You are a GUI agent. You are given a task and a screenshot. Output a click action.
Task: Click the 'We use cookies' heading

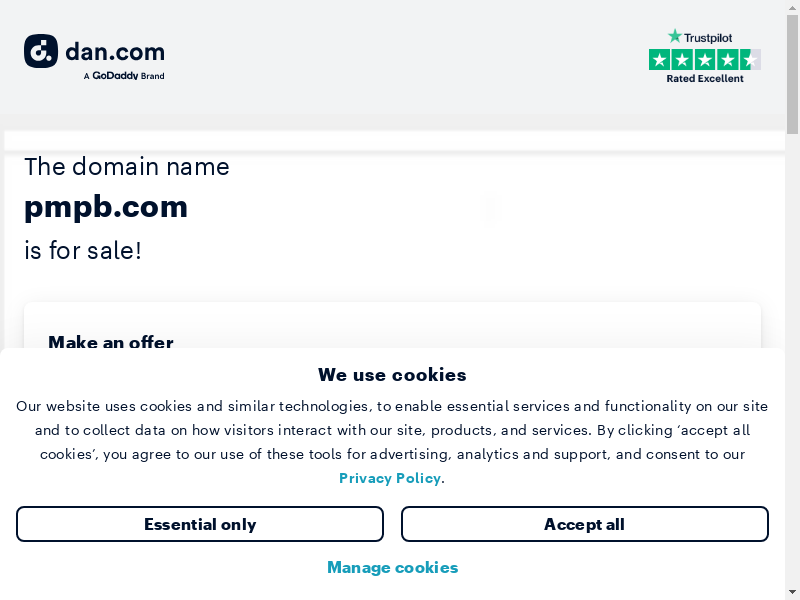392,375
